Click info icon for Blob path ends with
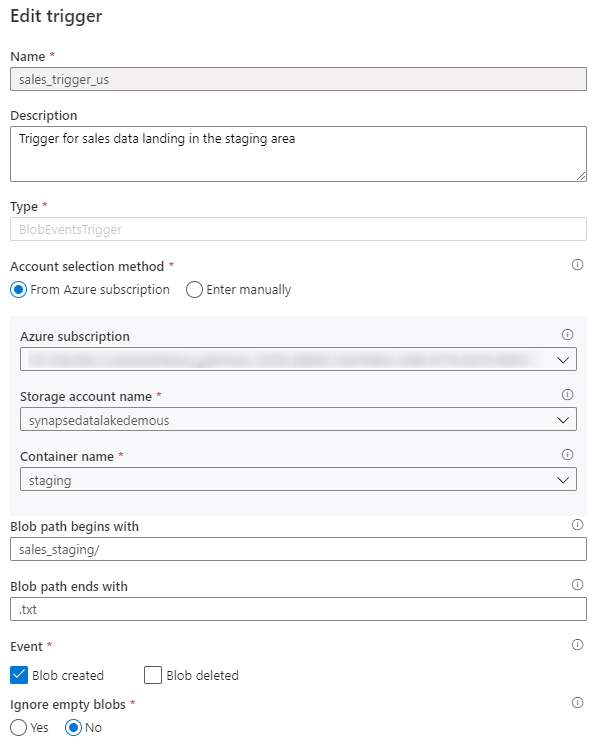This screenshot has width=598, height=744. point(577,584)
